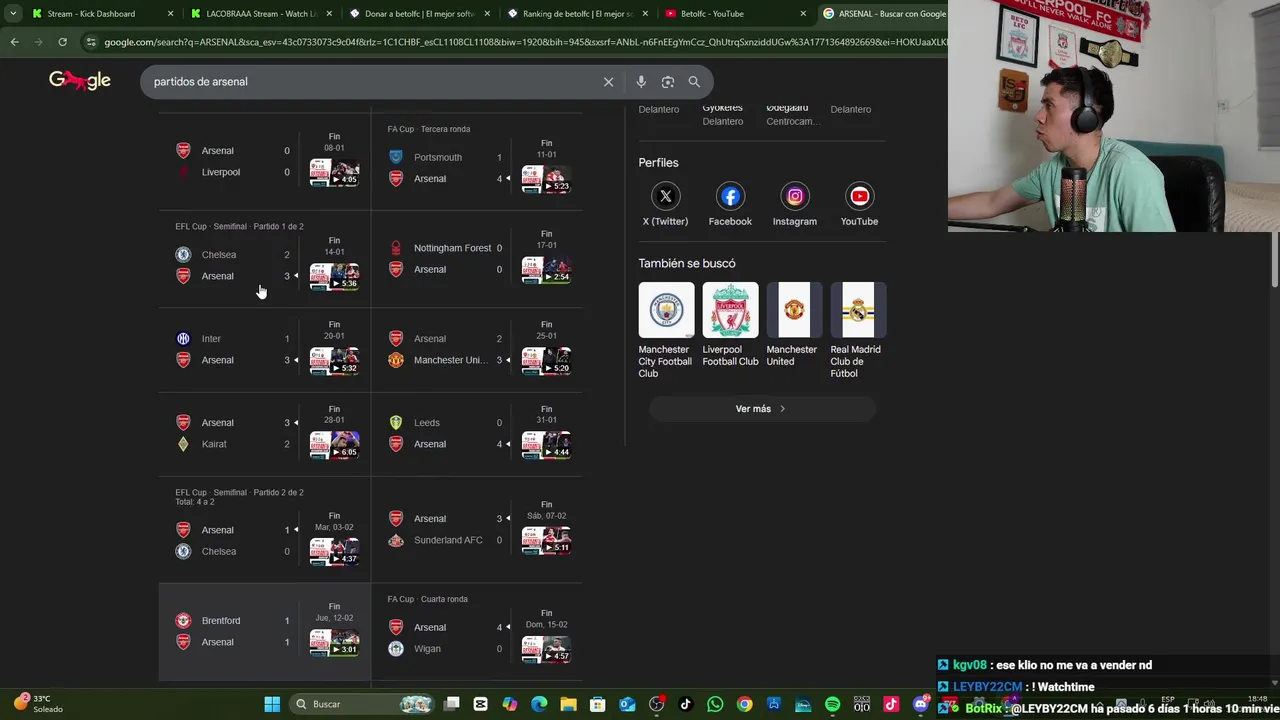Expand 'Ver más' related searches

[762, 409]
